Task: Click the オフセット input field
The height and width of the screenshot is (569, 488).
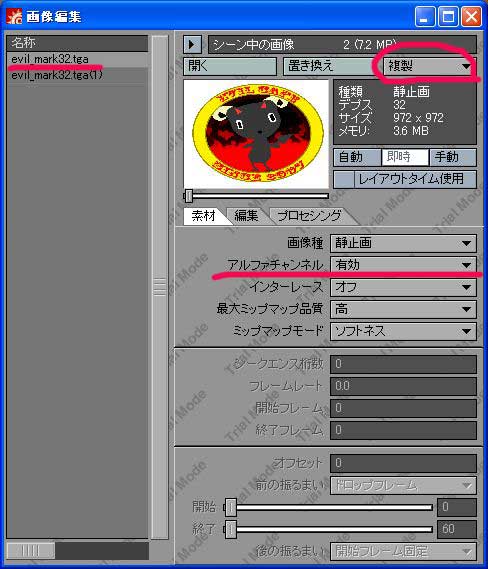Action: 403,463
